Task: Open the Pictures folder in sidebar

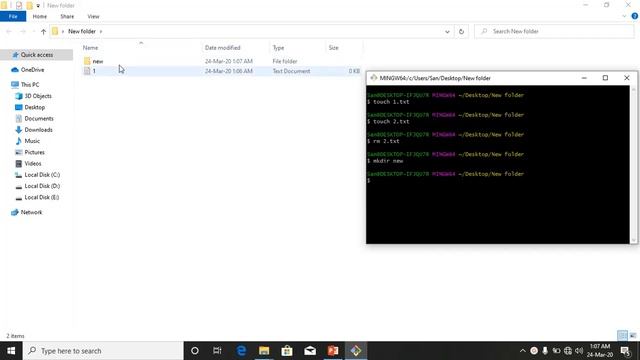Action: pos(34,152)
